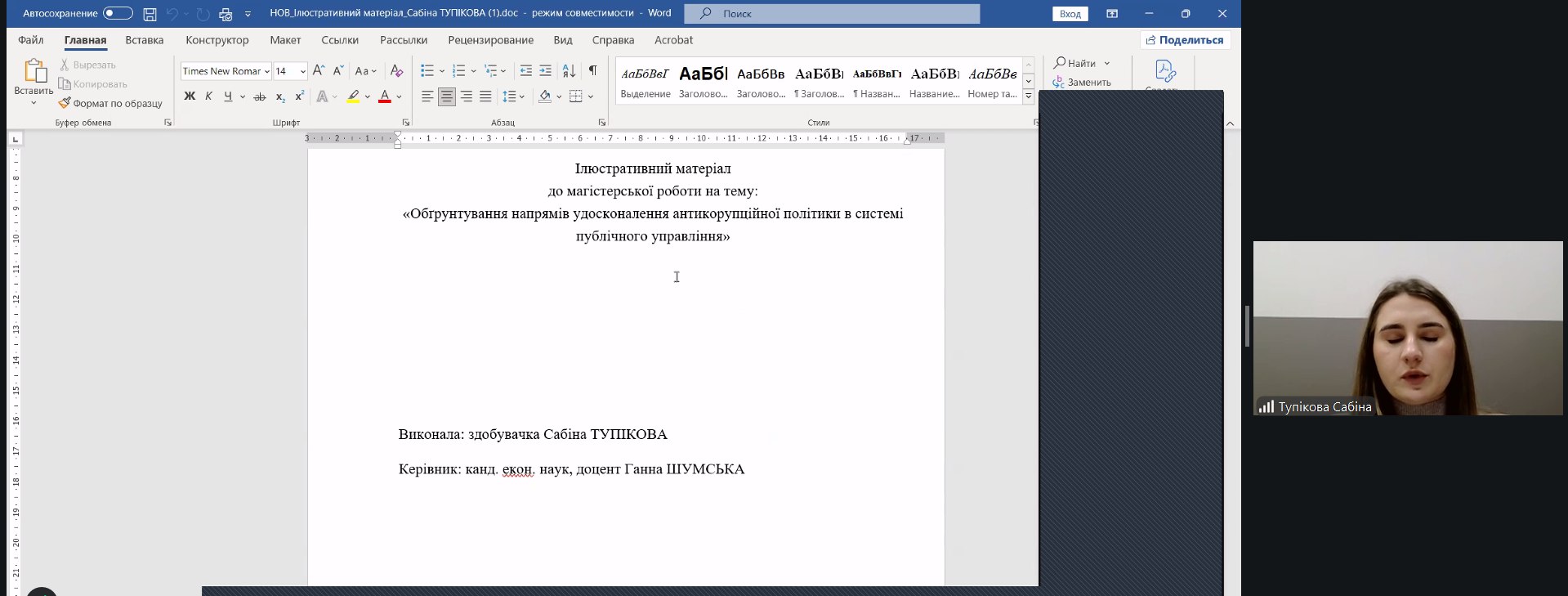Toggle Bold formatting button
The width and height of the screenshot is (1568, 596).
click(x=190, y=96)
